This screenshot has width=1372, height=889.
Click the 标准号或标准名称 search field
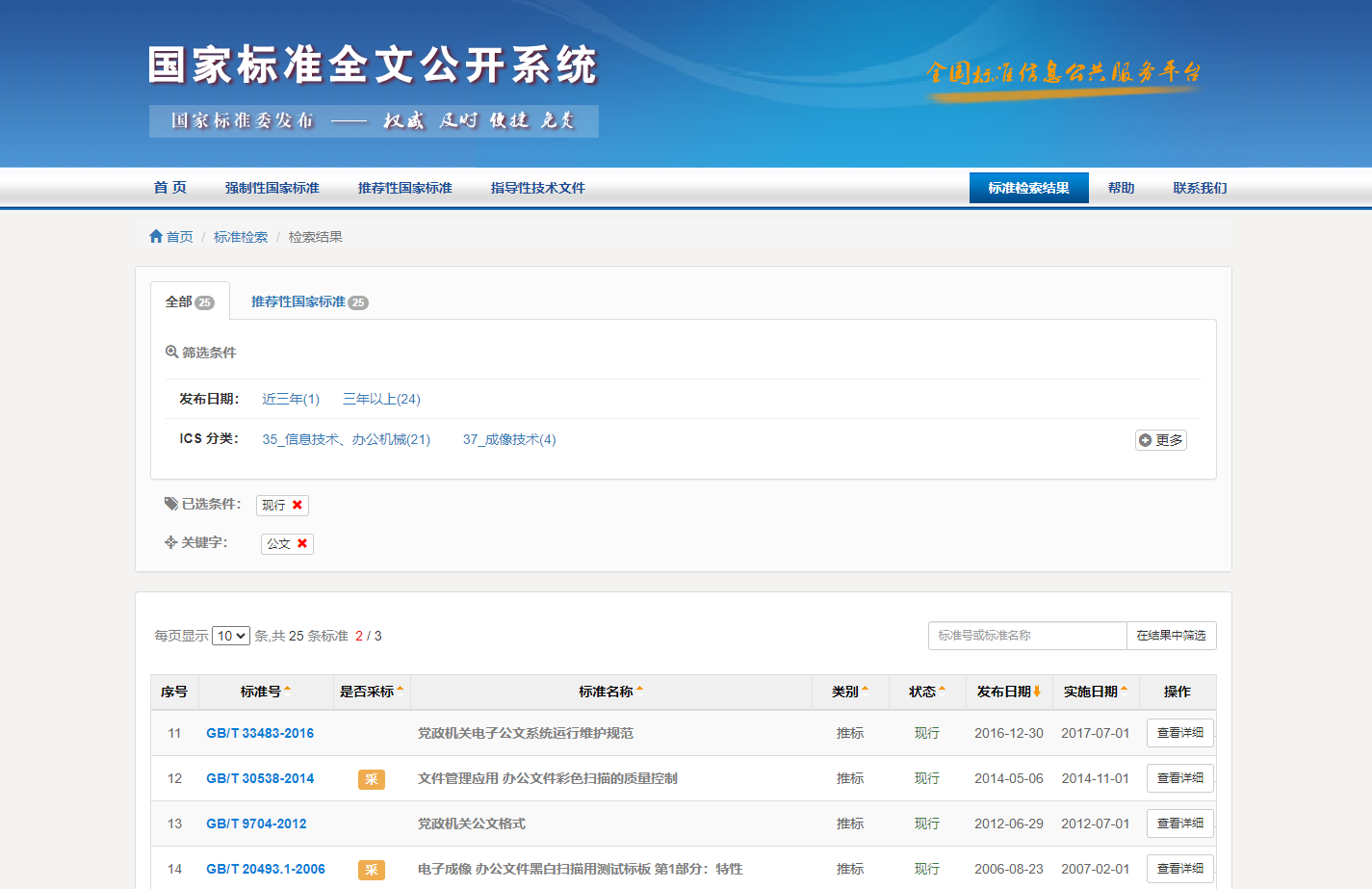[1026, 636]
